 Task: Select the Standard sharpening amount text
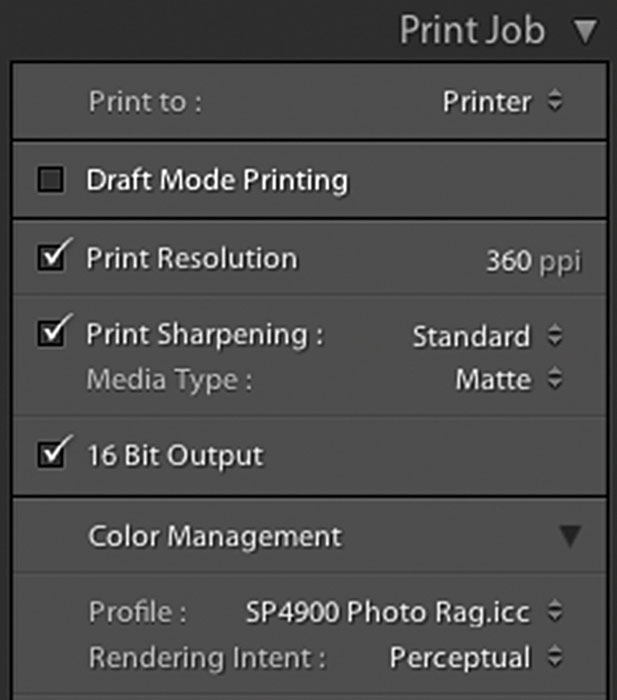pyautogui.click(x=471, y=336)
